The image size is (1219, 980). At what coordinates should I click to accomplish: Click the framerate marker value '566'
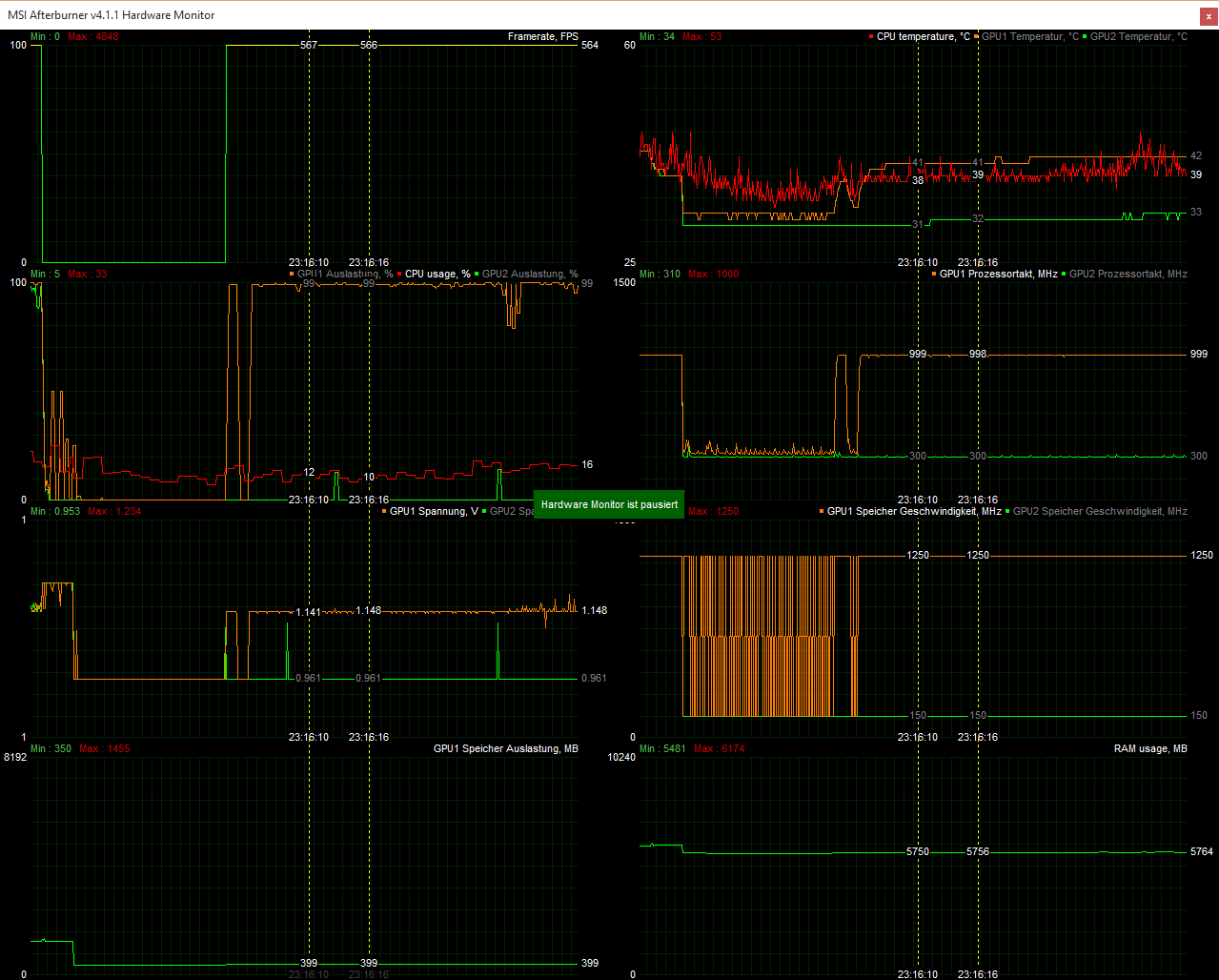click(x=369, y=45)
